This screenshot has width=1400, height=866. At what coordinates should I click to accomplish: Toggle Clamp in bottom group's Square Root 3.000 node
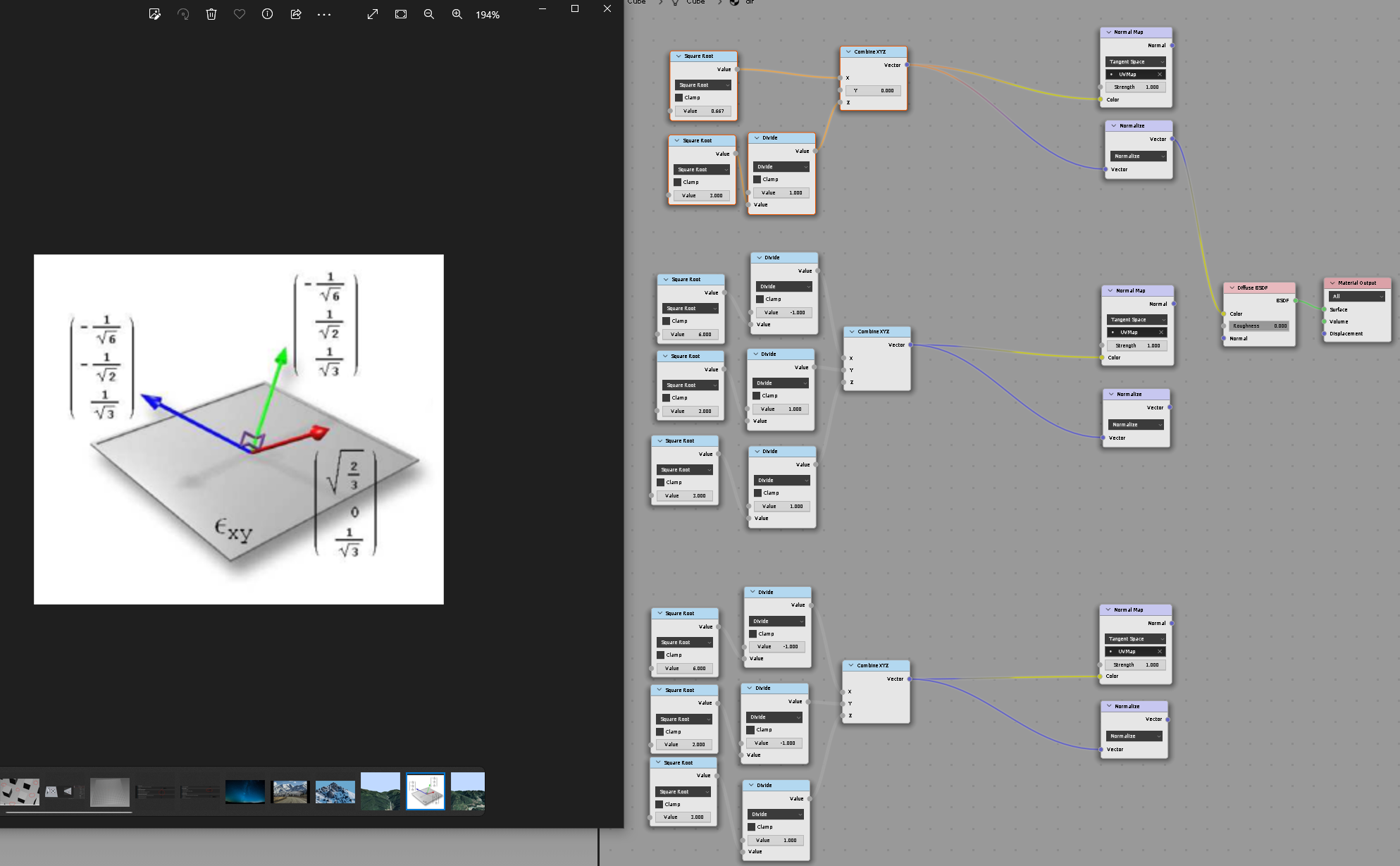pyautogui.click(x=659, y=805)
